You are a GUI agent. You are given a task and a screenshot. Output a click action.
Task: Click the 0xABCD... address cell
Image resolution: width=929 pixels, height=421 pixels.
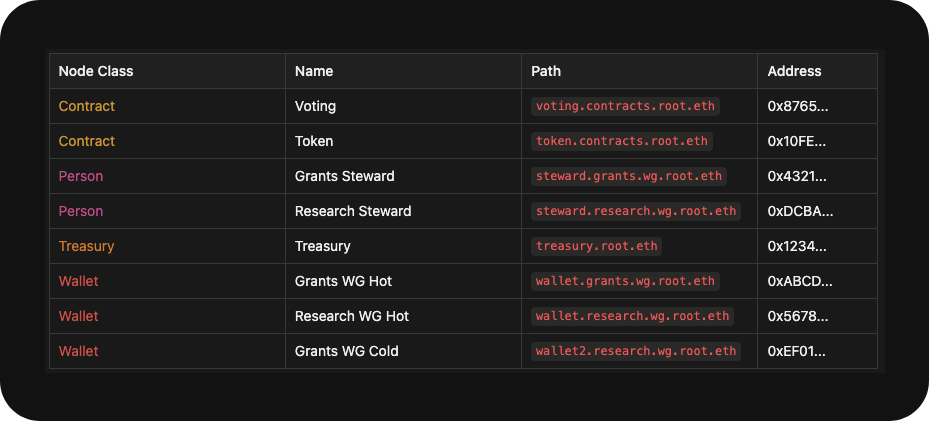[x=799, y=281]
